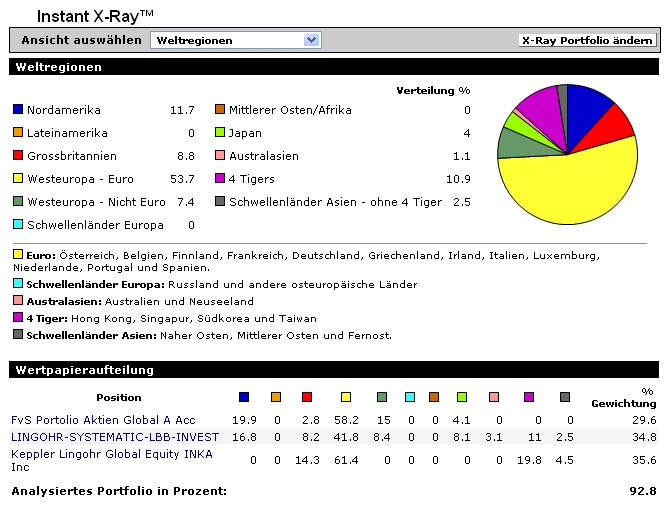Click the Nordamerika value 11.7
Image resolution: width=668 pixels, height=512 pixels.
point(182,110)
